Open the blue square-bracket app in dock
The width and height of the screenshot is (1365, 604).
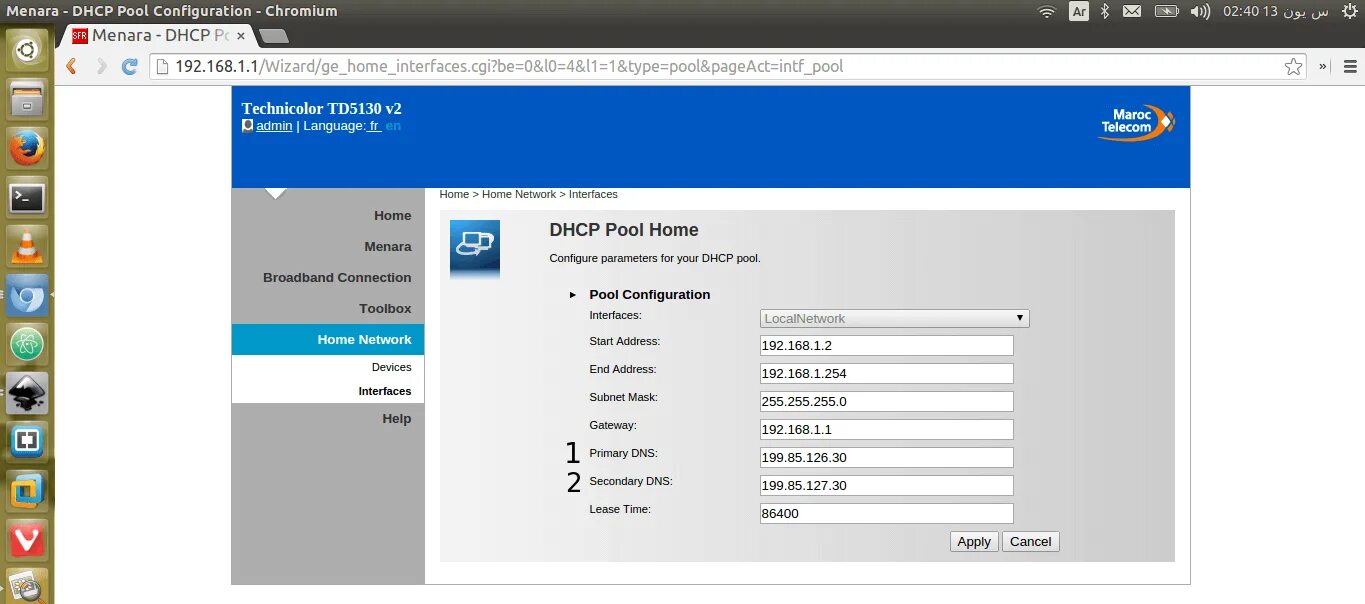click(27, 442)
